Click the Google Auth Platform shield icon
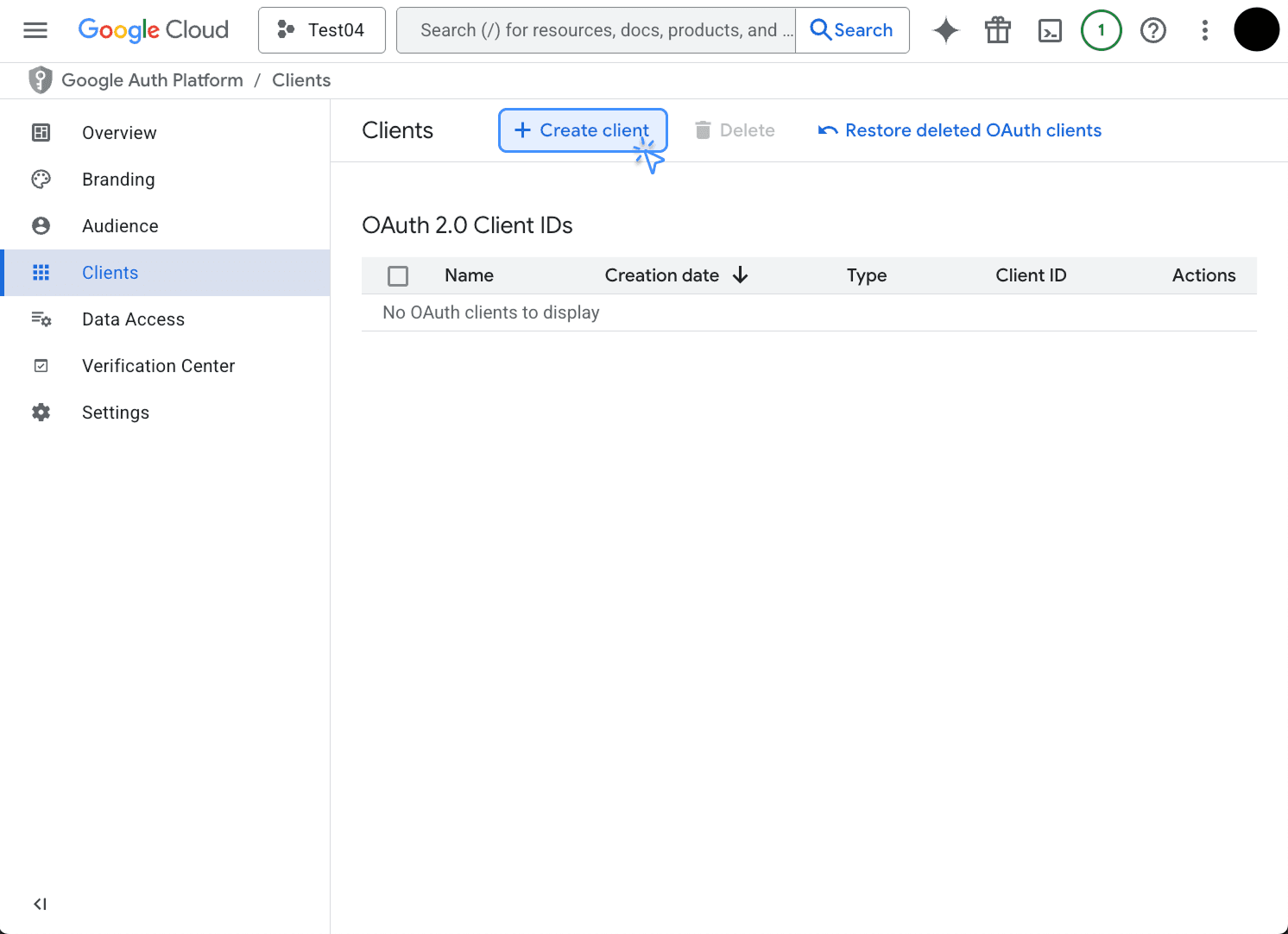Viewport: 1288px width, 934px height. click(40, 80)
